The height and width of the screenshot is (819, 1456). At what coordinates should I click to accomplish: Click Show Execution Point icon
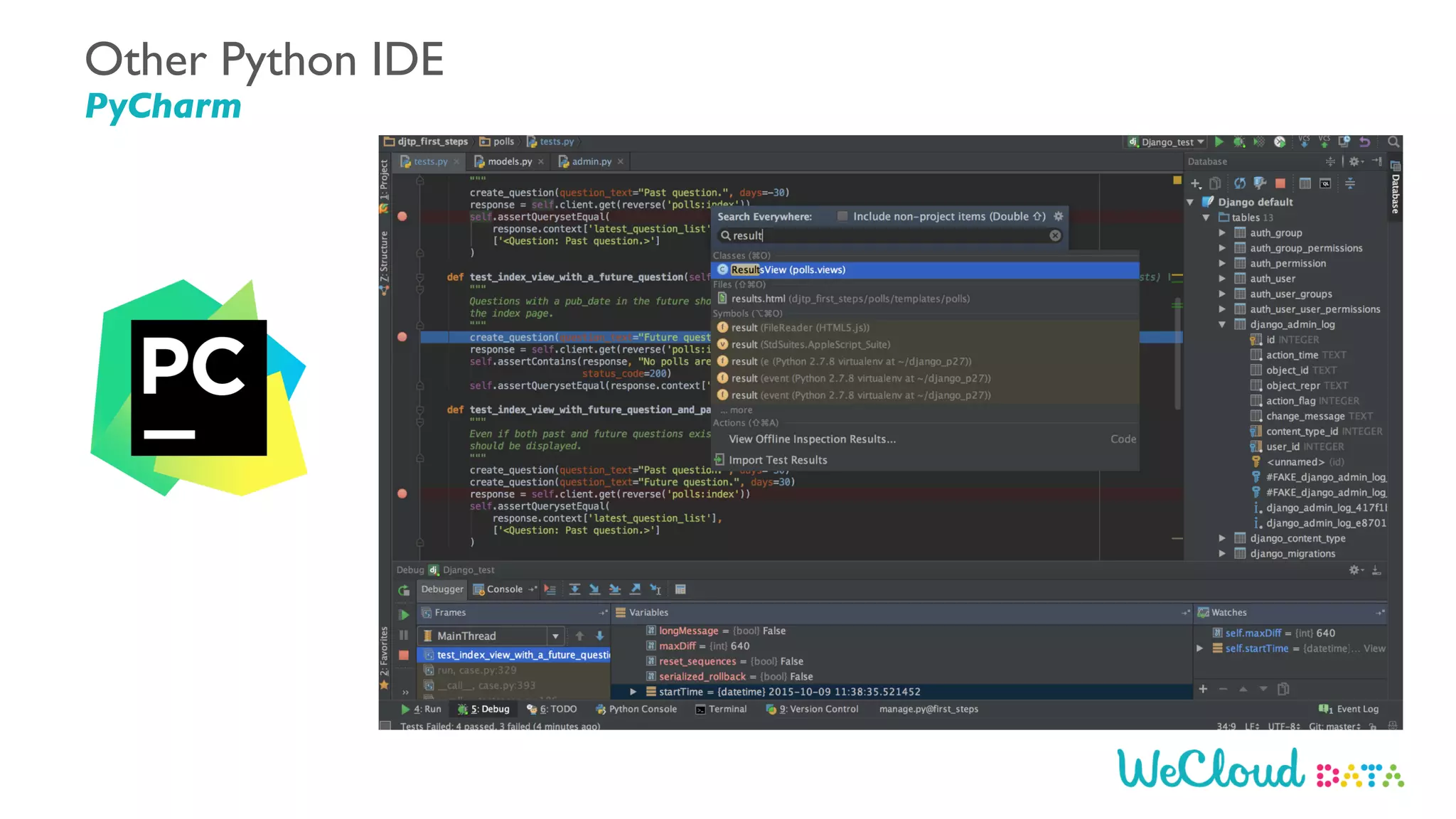click(x=550, y=589)
